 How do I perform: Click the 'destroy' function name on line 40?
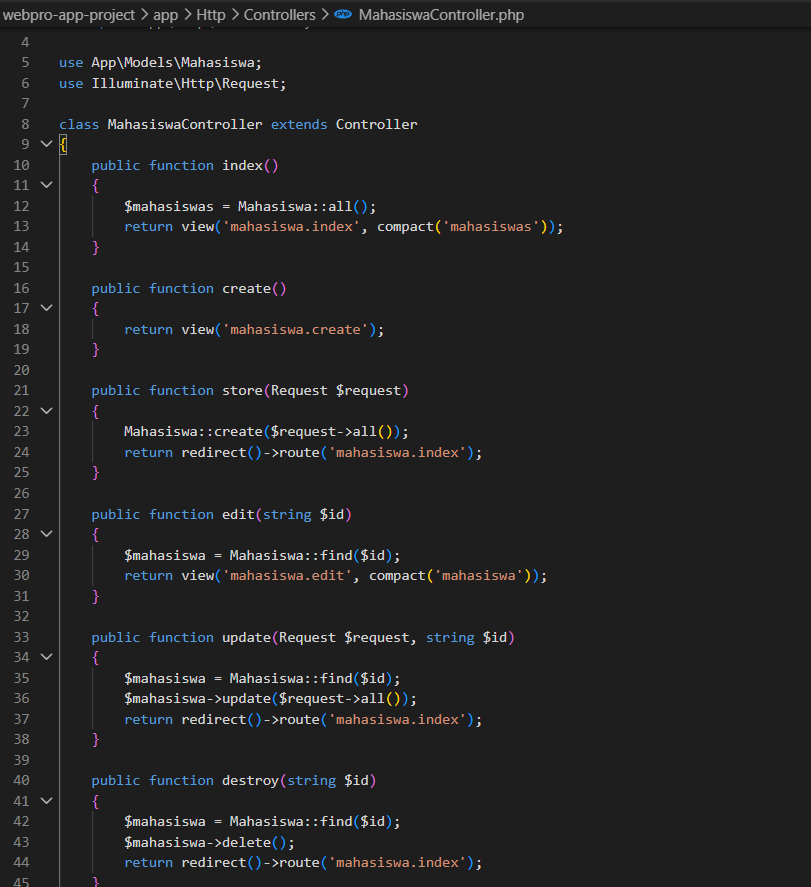pos(250,781)
